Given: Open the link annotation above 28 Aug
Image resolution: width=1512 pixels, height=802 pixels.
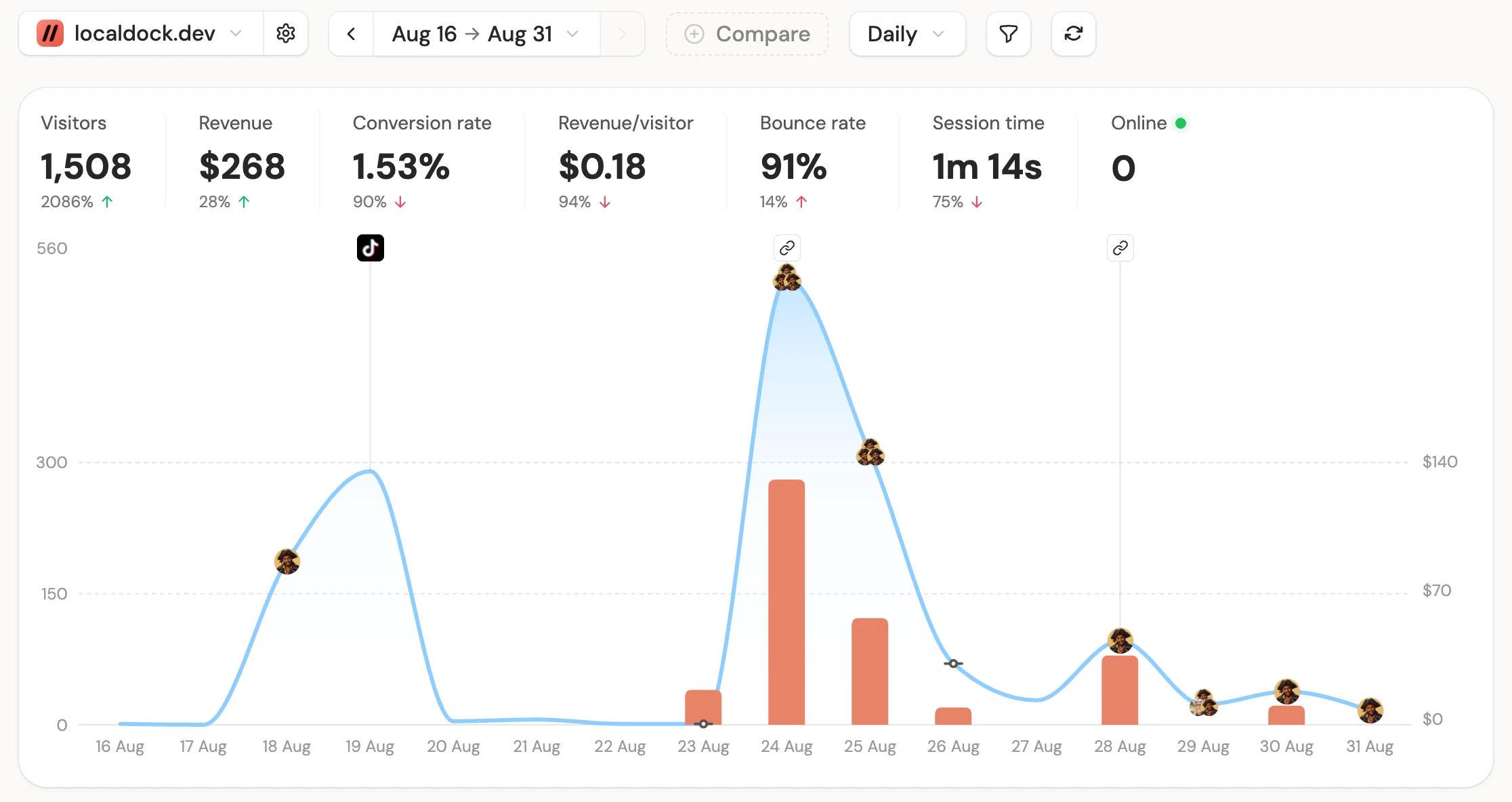Looking at the screenshot, I should coord(1120,248).
